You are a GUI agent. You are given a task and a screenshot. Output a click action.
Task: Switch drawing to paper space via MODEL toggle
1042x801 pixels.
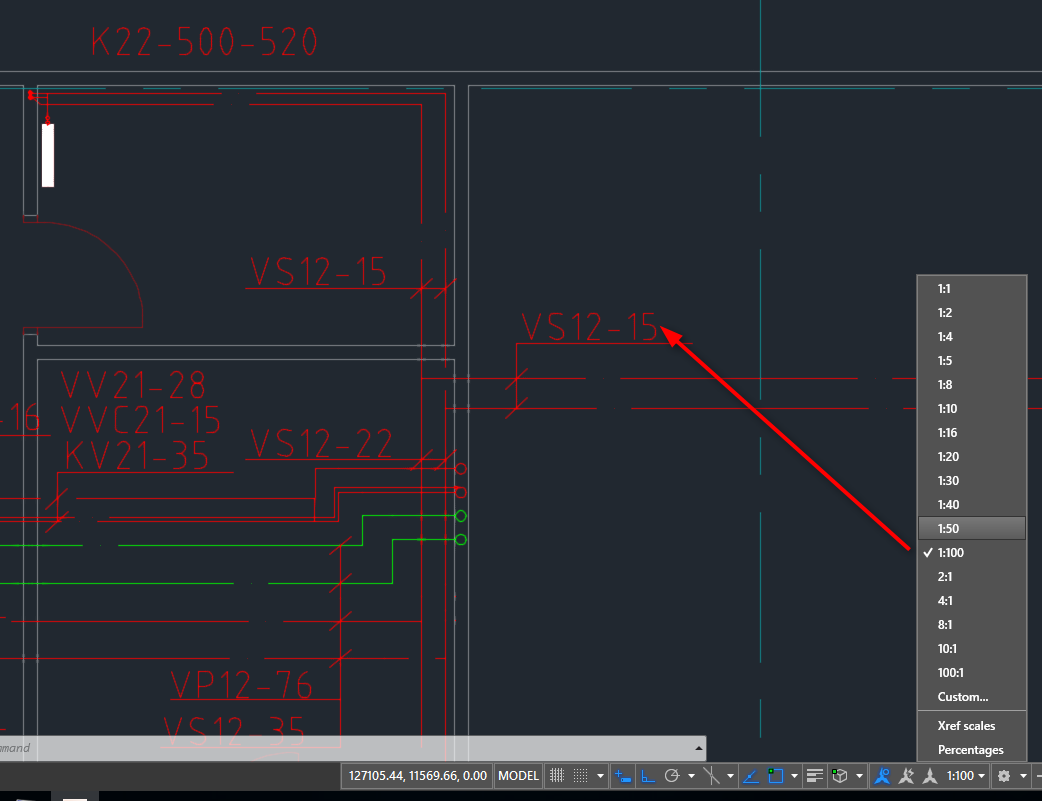click(x=518, y=775)
